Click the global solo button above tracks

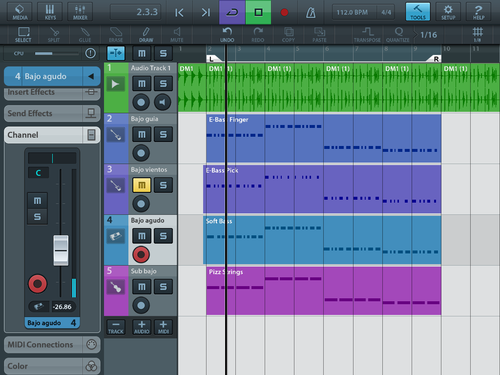click(x=163, y=53)
